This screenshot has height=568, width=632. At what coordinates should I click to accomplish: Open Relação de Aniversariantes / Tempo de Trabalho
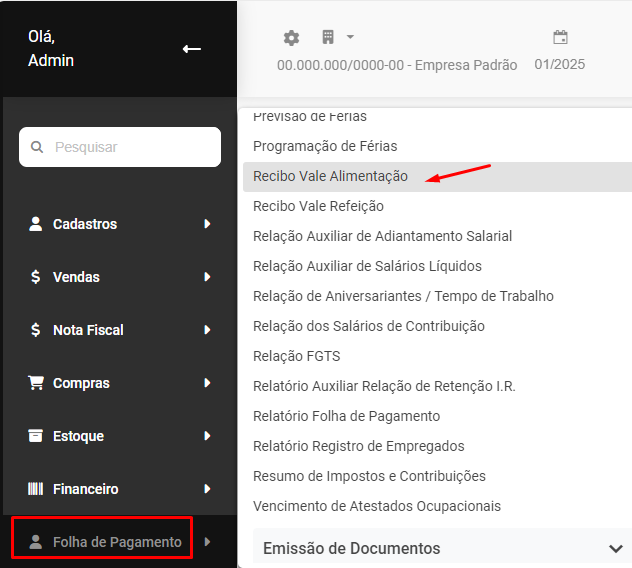tap(403, 296)
